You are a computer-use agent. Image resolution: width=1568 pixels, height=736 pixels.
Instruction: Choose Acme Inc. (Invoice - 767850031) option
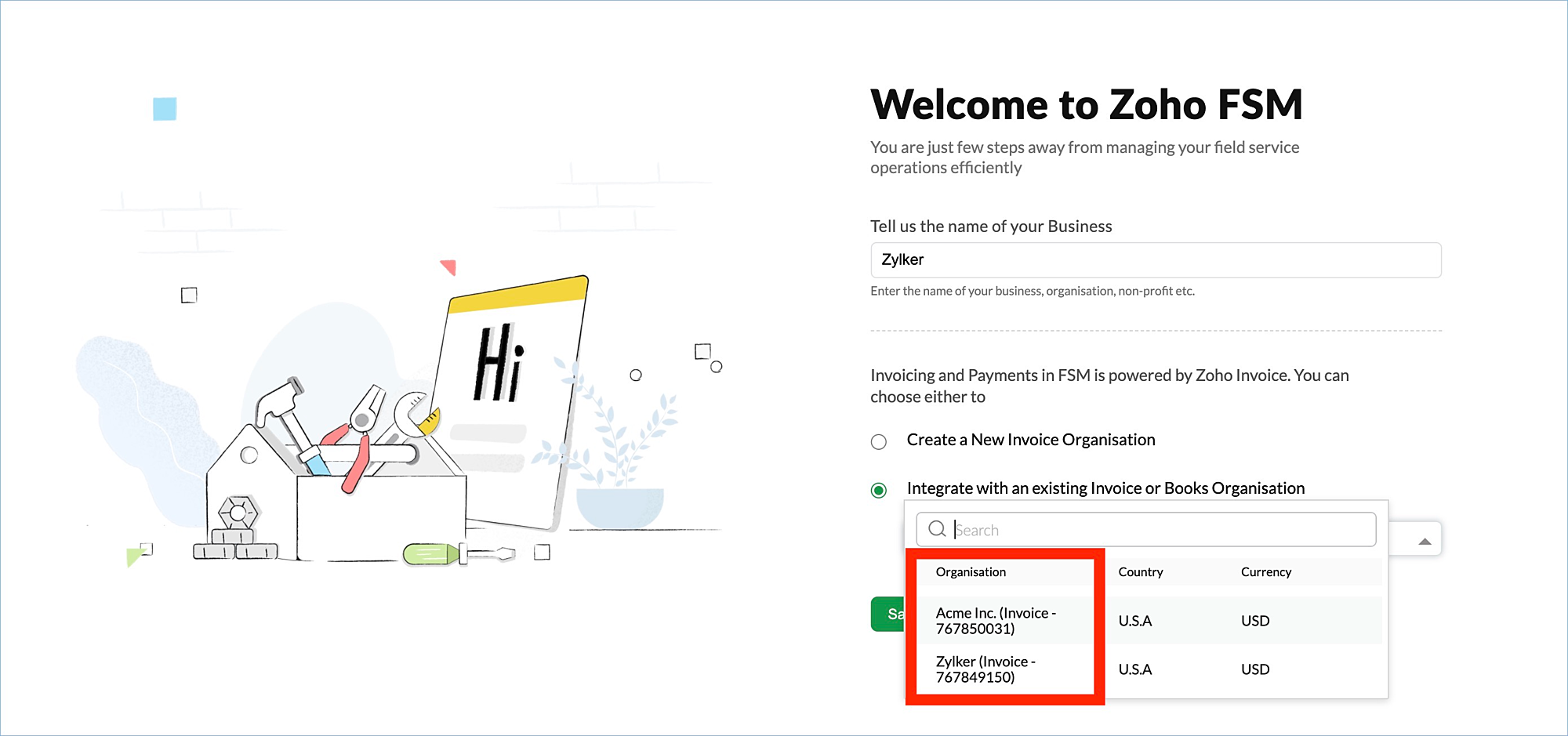click(996, 621)
